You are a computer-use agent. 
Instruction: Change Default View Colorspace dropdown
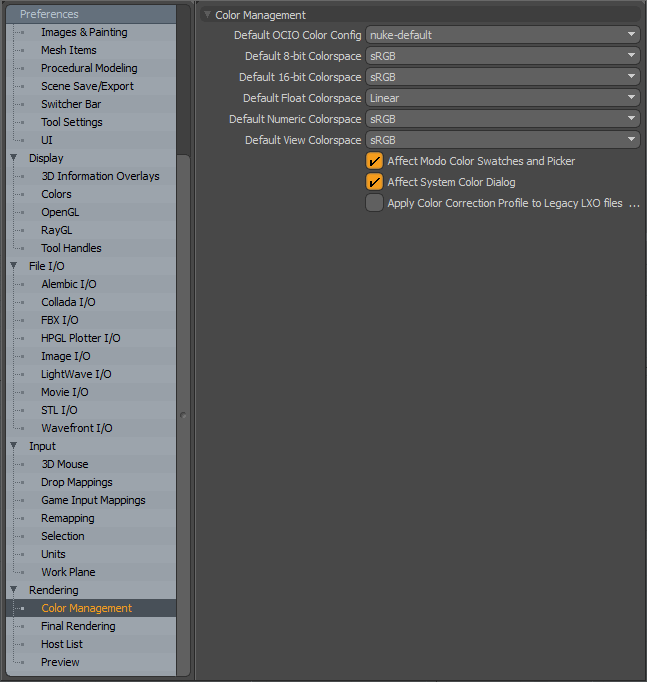(x=502, y=140)
